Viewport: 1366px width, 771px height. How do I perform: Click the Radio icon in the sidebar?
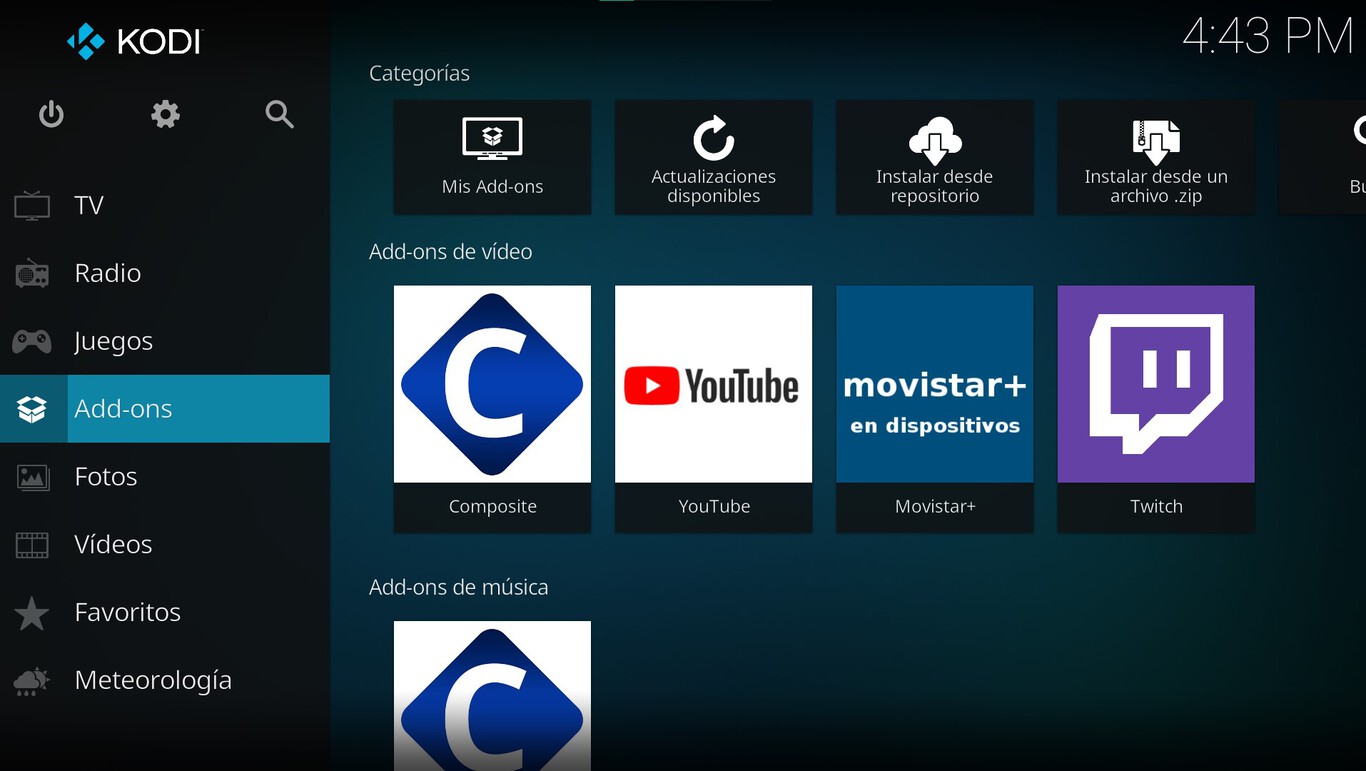click(33, 272)
